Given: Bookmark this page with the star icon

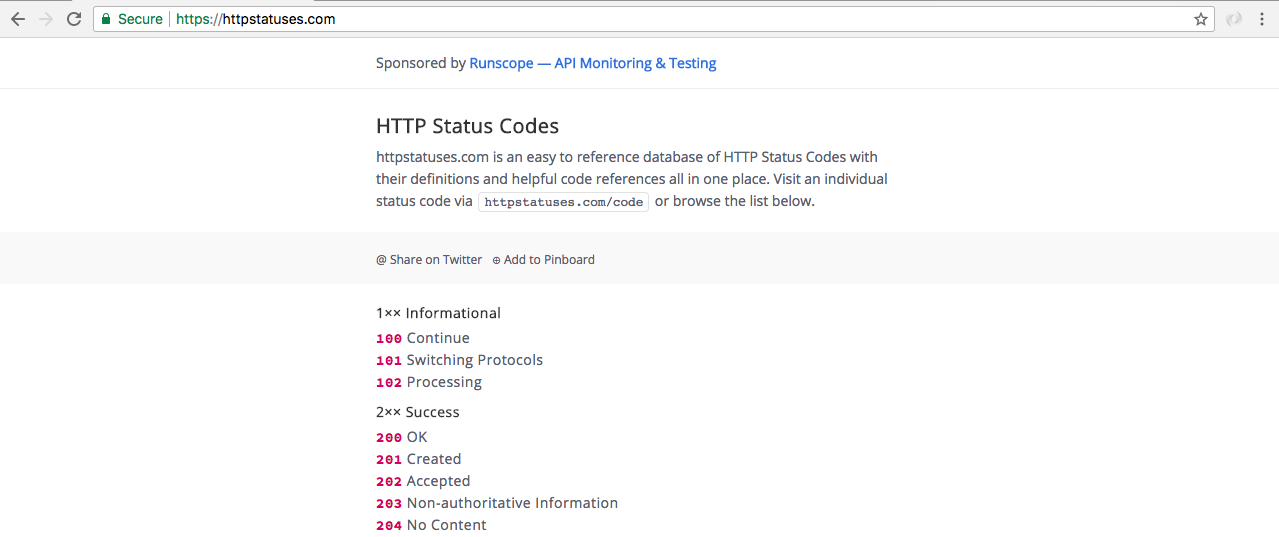Looking at the screenshot, I should 1200,19.
